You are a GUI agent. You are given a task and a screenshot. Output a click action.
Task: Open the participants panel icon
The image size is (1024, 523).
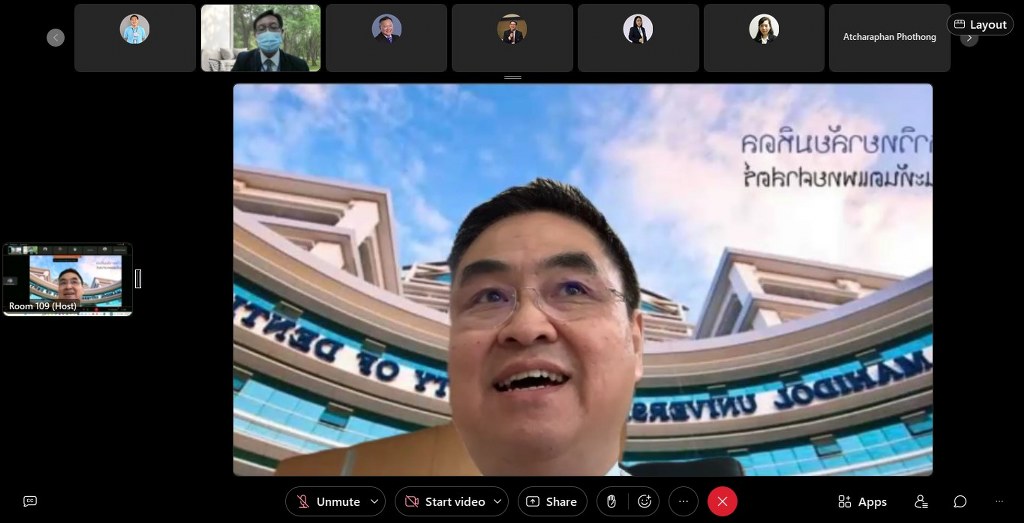[921, 501]
